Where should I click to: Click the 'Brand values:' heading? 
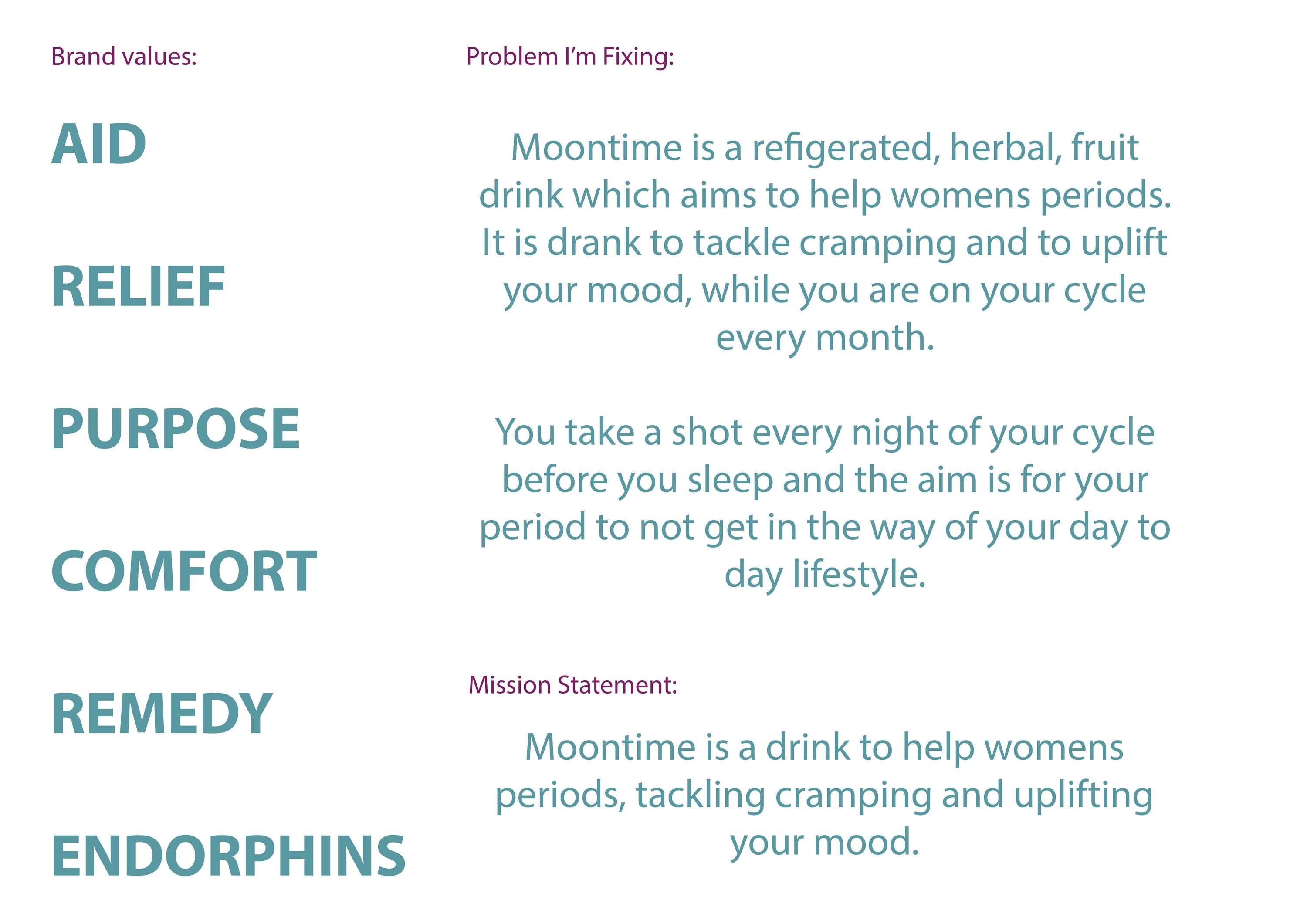point(124,57)
